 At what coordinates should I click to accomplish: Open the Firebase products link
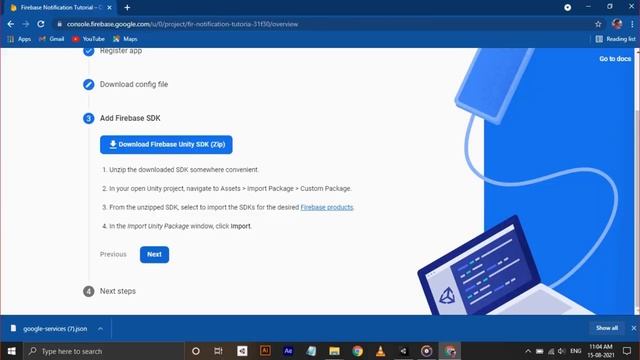327,207
